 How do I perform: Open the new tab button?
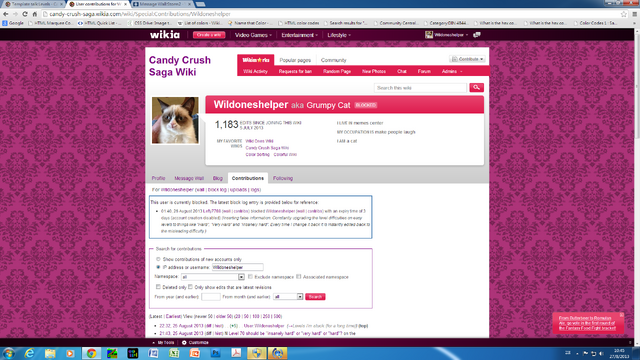point(200,4)
